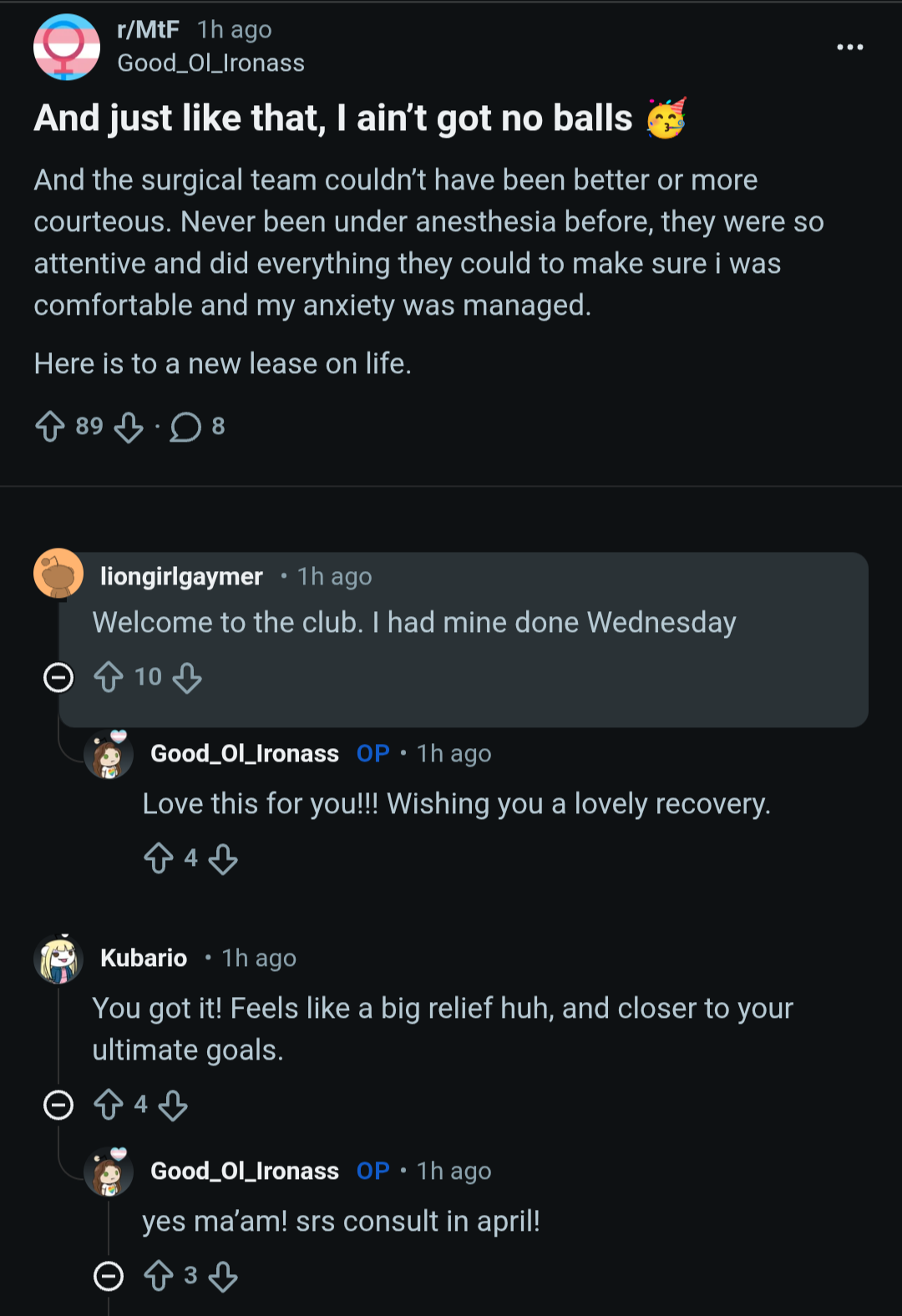The height and width of the screenshot is (1316, 902).
Task: Collapse Kubario's comment thread
Action: click(58, 1105)
